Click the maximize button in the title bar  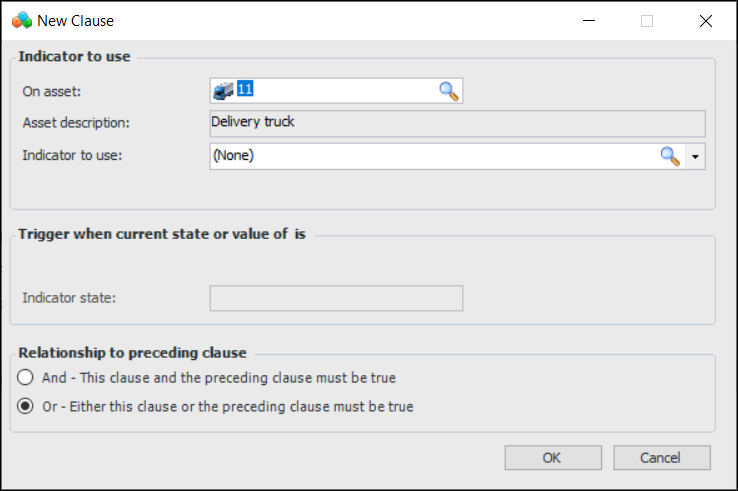pyautogui.click(x=647, y=20)
